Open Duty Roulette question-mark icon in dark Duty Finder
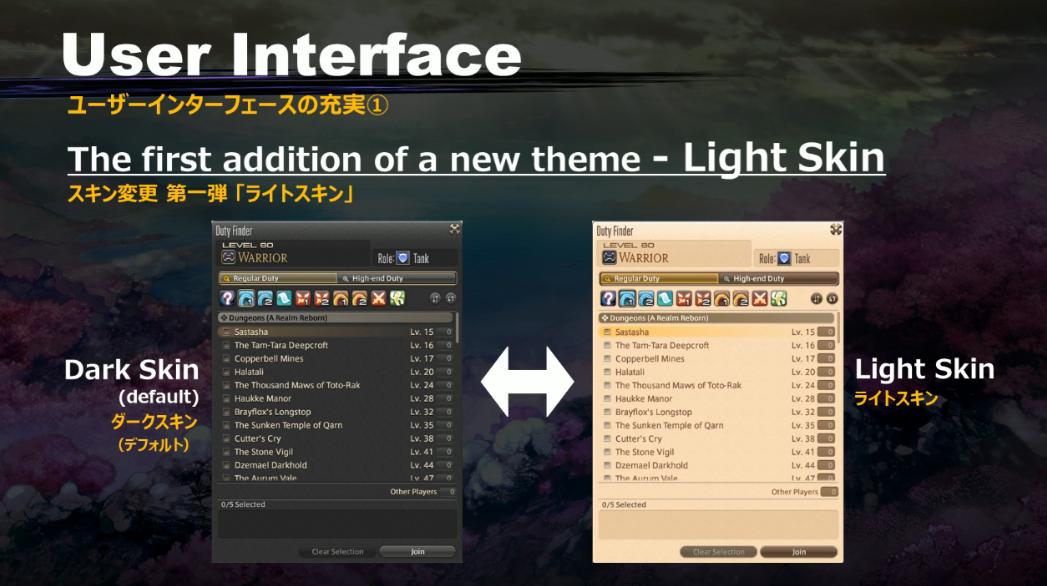Viewport: 1047px width, 586px height. [228, 298]
